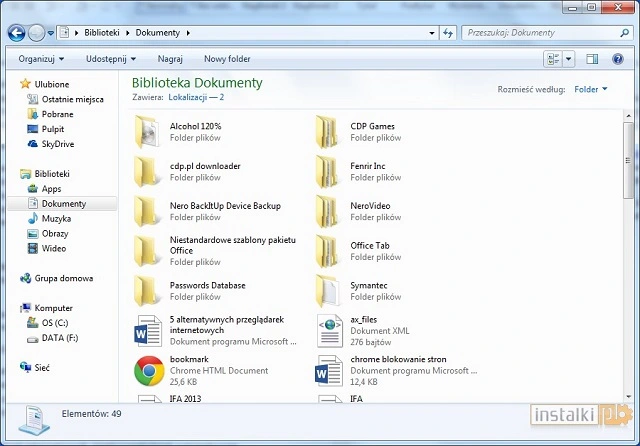The height and width of the screenshot is (446, 640).
Task: Expand the Udostępnij dropdown menu
Action: coord(110,59)
